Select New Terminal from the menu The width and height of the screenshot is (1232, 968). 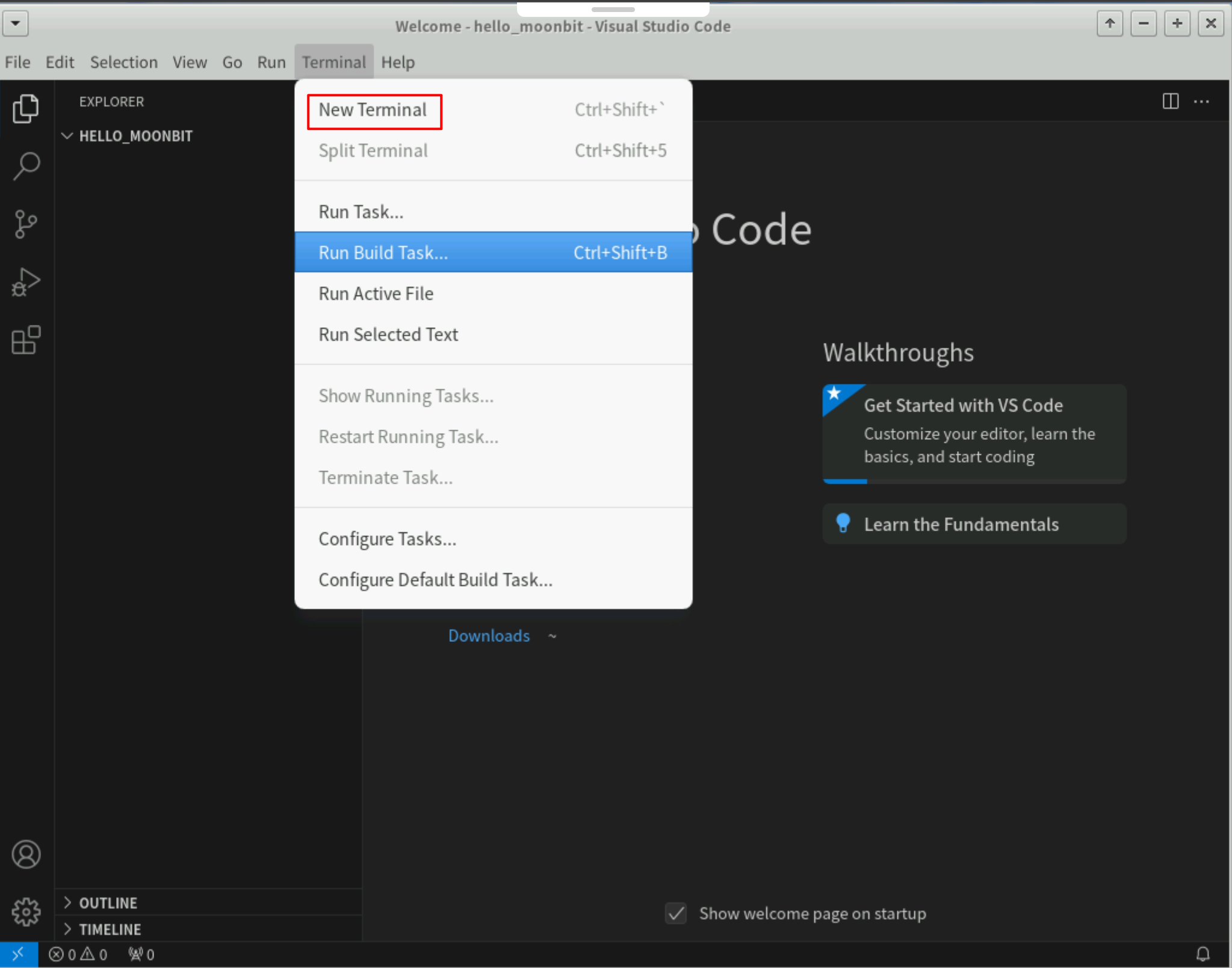[373, 110]
